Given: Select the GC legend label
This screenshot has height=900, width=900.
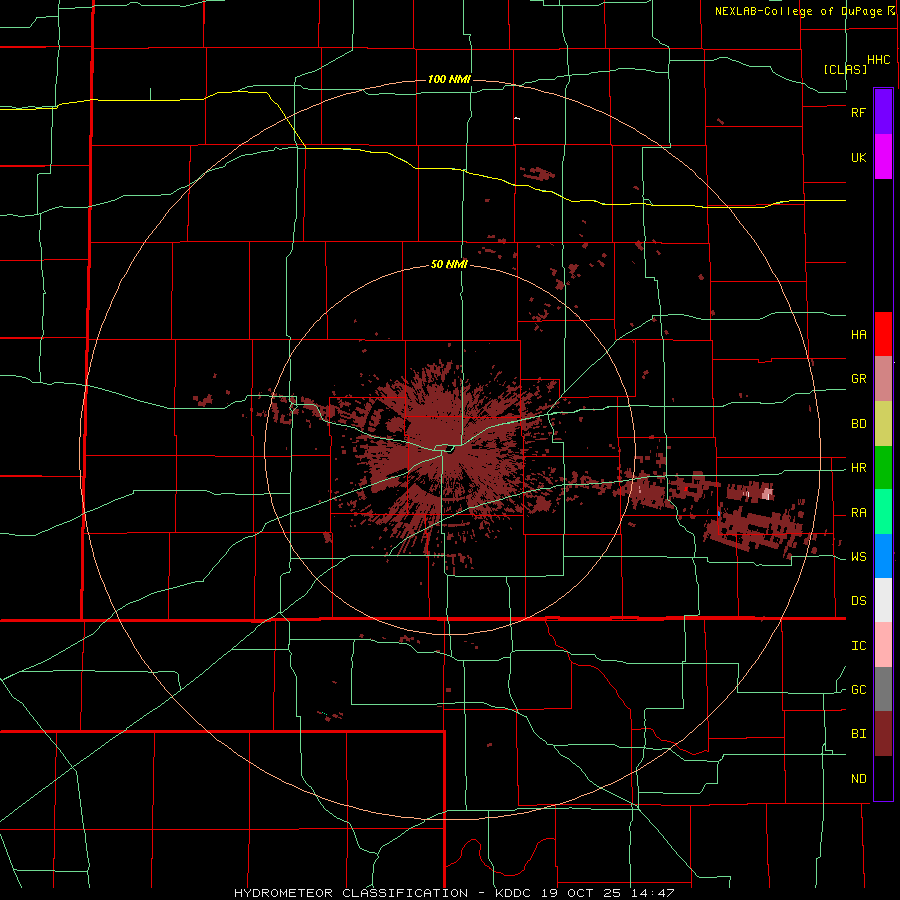Looking at the screenshot, I should (858, 690).
